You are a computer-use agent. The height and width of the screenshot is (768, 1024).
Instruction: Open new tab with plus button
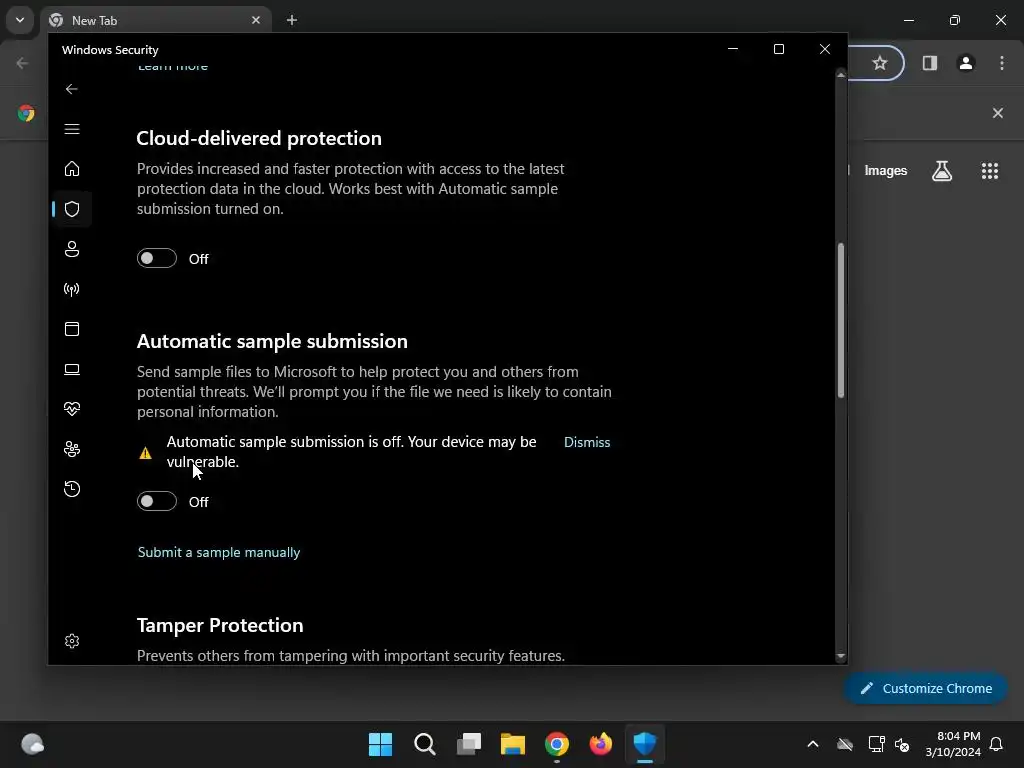click(x=292, y=20)
